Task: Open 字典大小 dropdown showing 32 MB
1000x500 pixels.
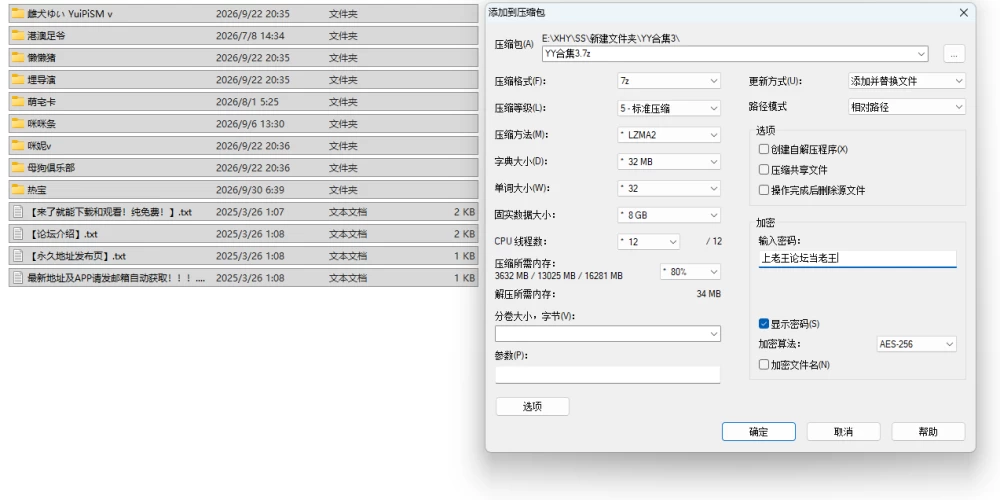Action: (x=668, y=161)
